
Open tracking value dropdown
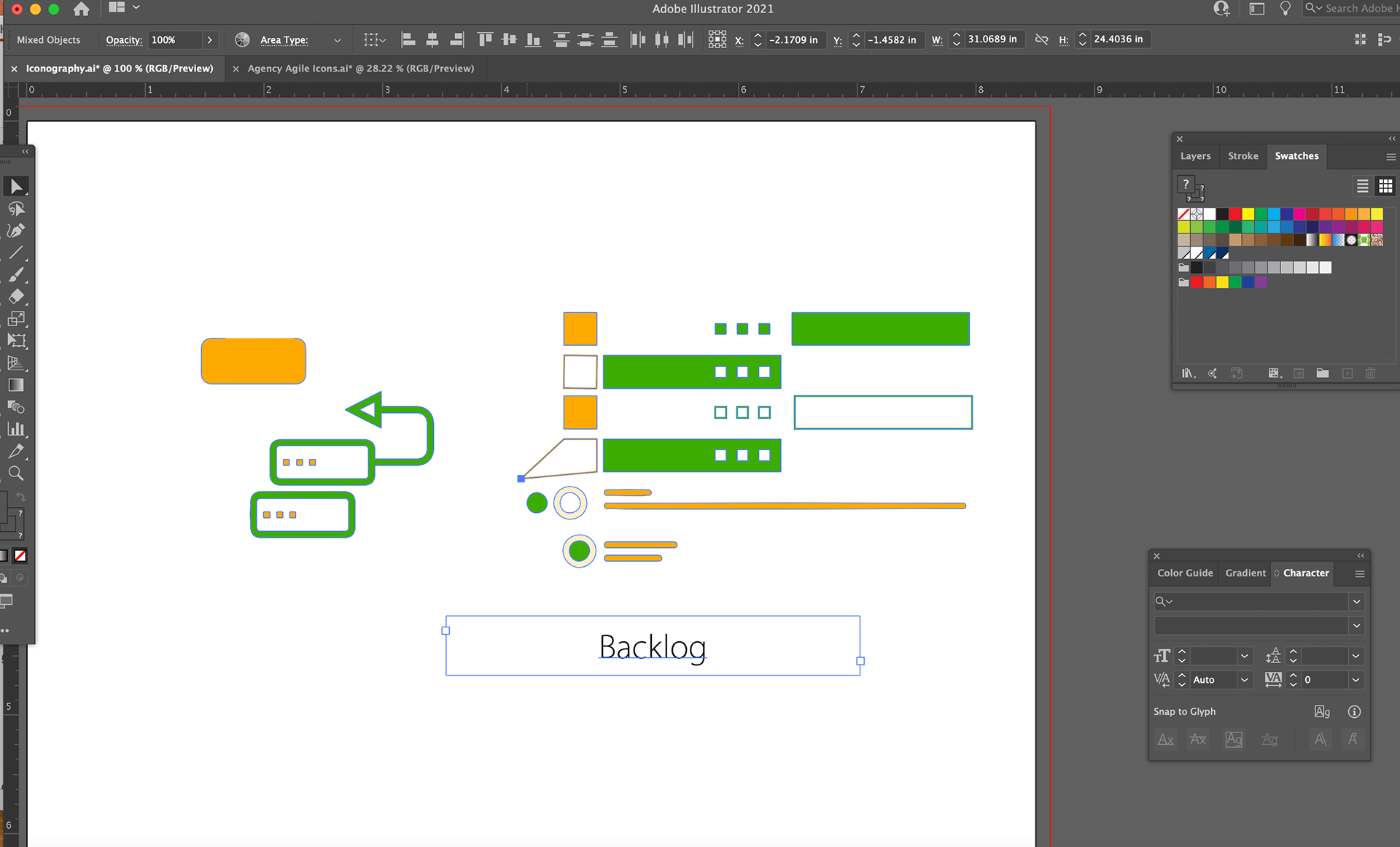[1356, 679]
